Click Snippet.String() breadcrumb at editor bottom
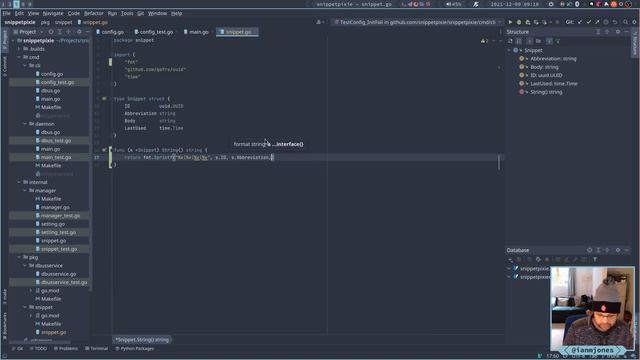Image resolution: width=640 pixels, height=360 pixels. [142, 340]
